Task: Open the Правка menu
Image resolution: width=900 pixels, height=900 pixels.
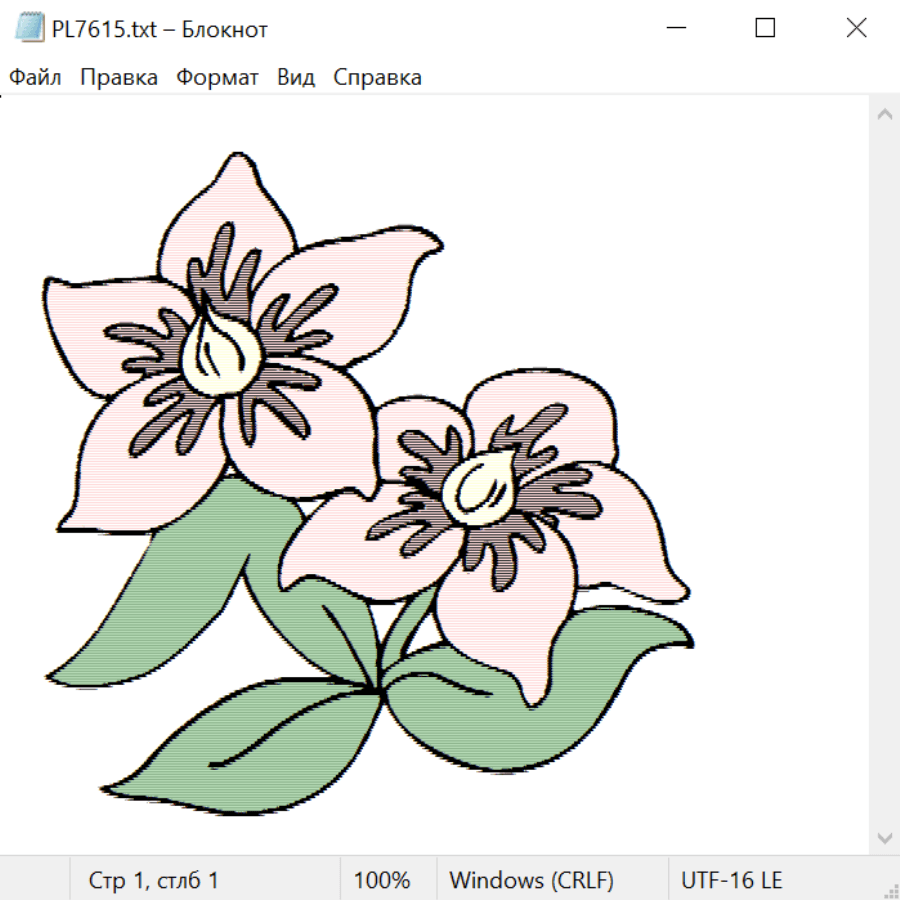Action: (119, 77)
